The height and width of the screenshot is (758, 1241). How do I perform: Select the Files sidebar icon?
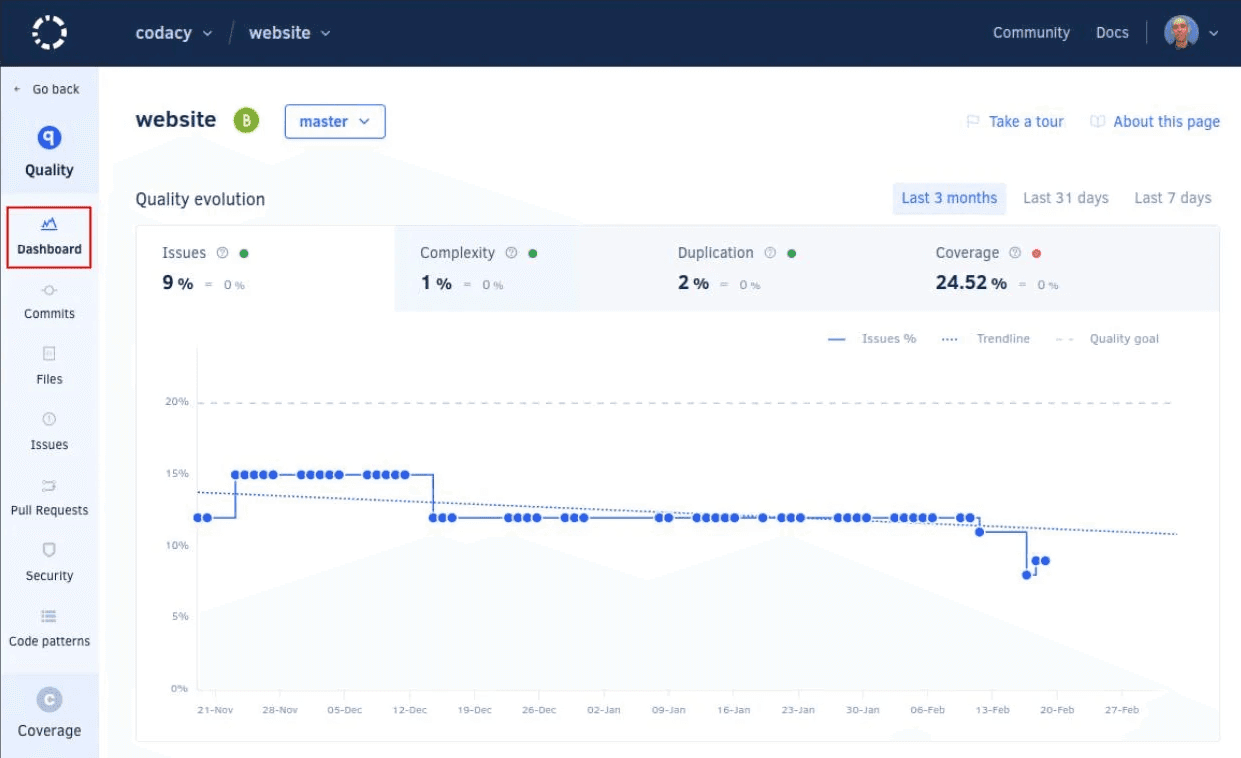click(x=48, y=366)
